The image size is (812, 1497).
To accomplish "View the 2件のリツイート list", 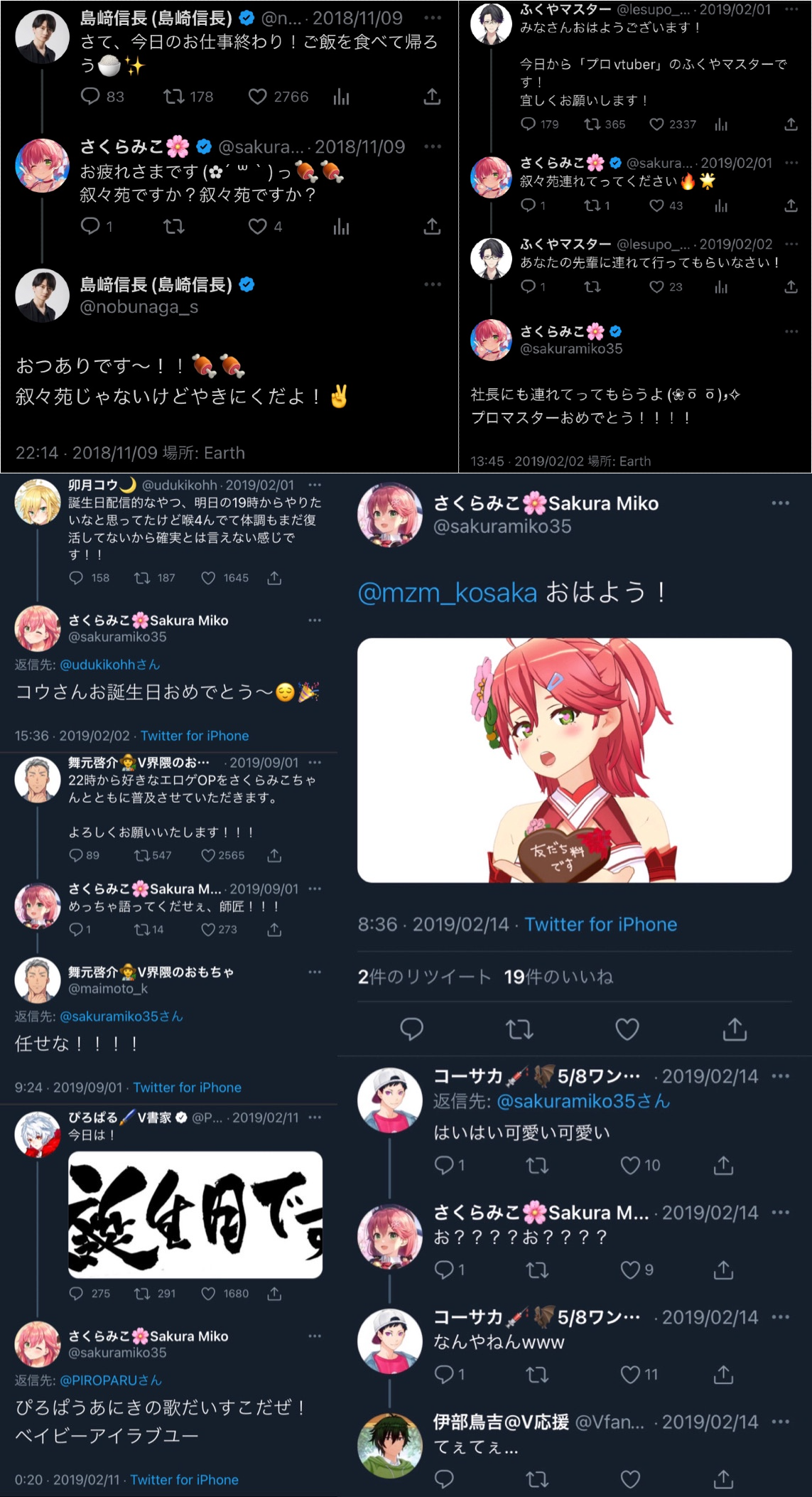I will point(424,977).
